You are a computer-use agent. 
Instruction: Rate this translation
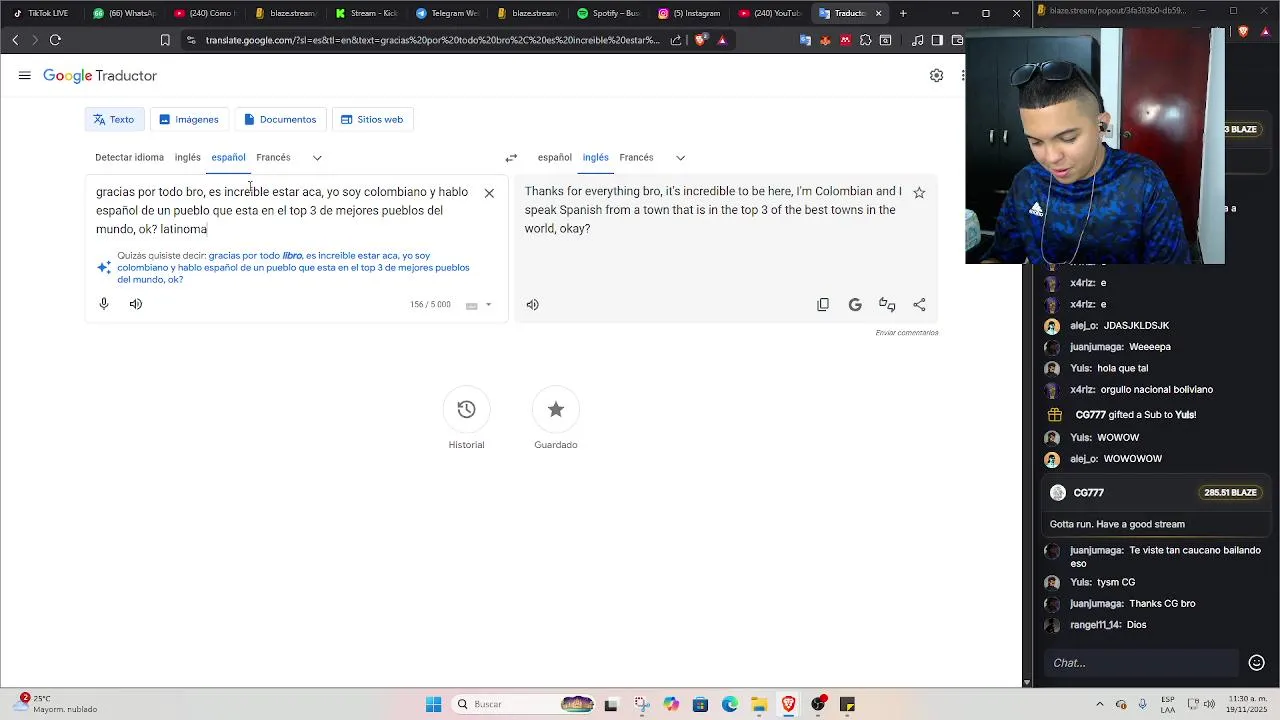coord(887,305)
